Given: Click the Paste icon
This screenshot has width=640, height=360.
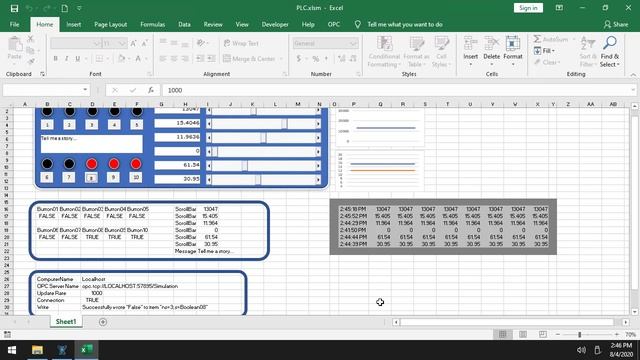Looking at the screenshot, I should pyautogui.click(x=15, y=44).
